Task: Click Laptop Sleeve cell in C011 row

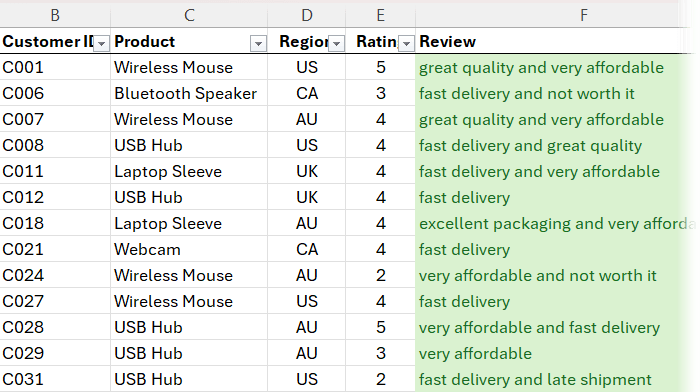Action: point(189,171)
